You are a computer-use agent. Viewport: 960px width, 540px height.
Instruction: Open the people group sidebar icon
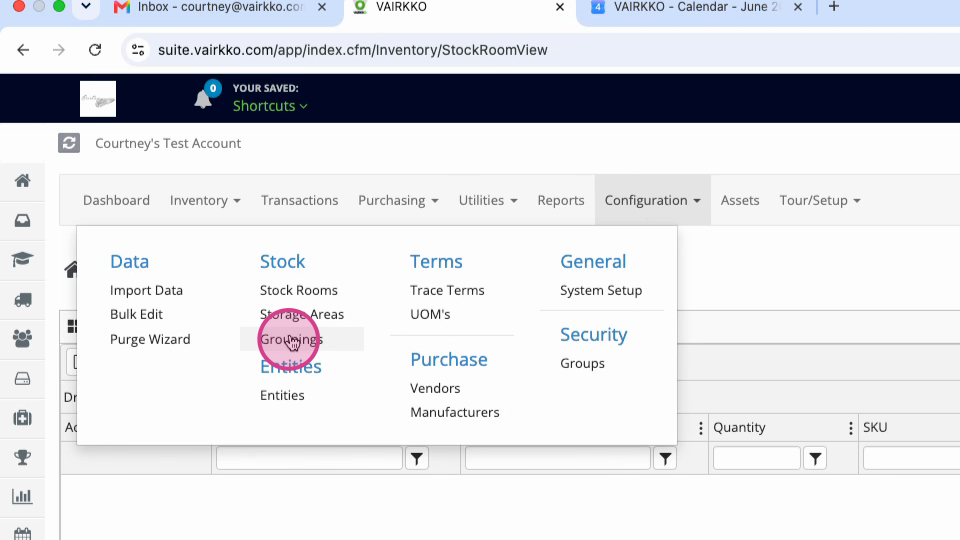[x=23, y=339]
